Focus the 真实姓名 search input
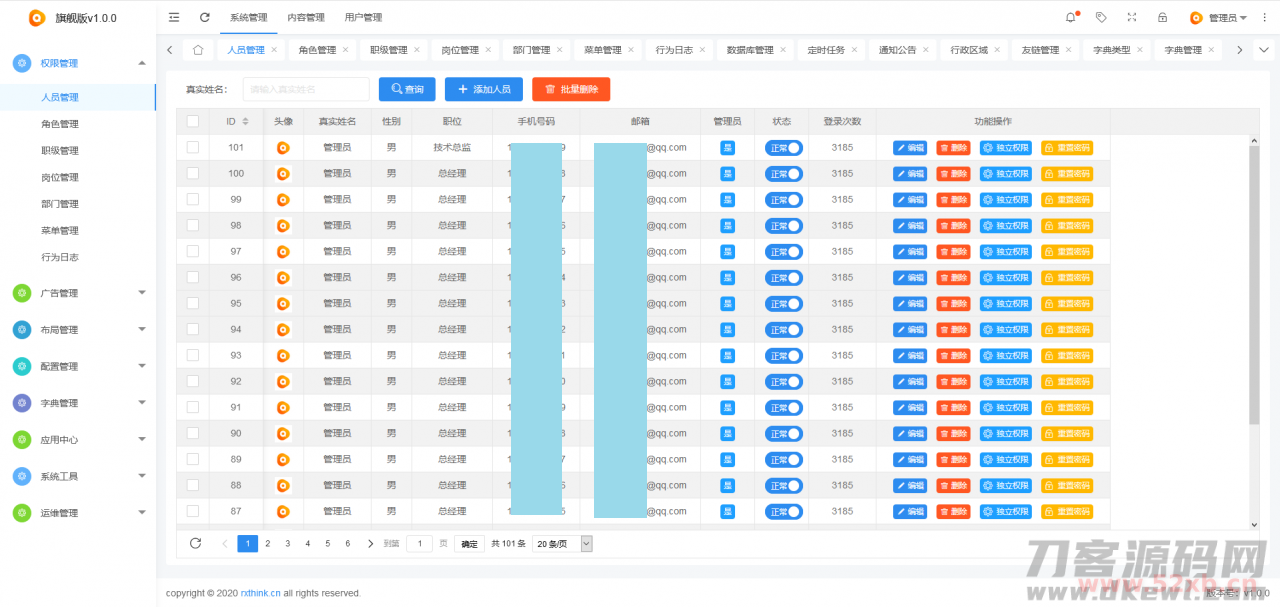This screenshot has height=607, width=1280. (305, 89)
